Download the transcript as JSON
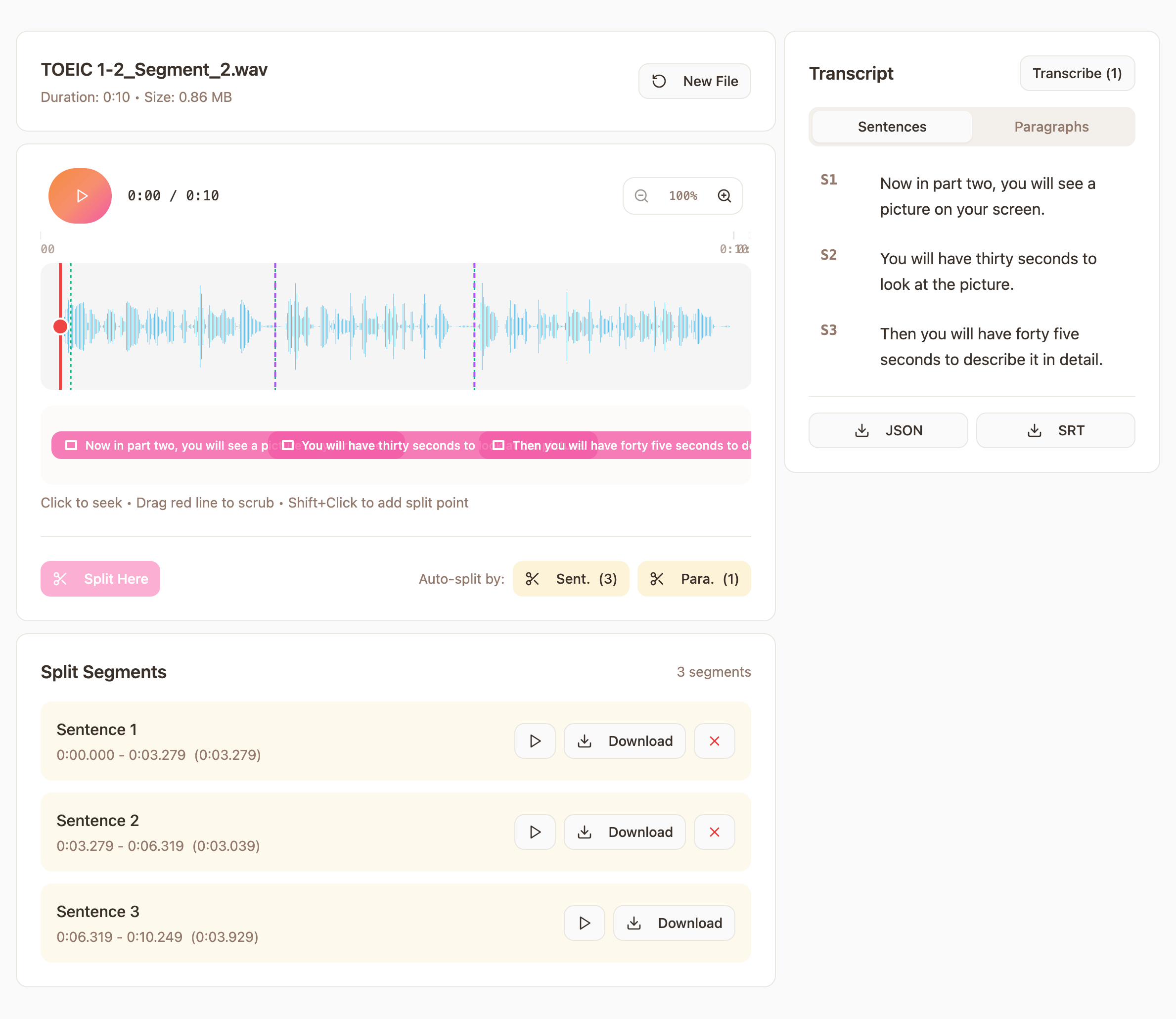1176x1019 pixels. (x=887, y=430)
